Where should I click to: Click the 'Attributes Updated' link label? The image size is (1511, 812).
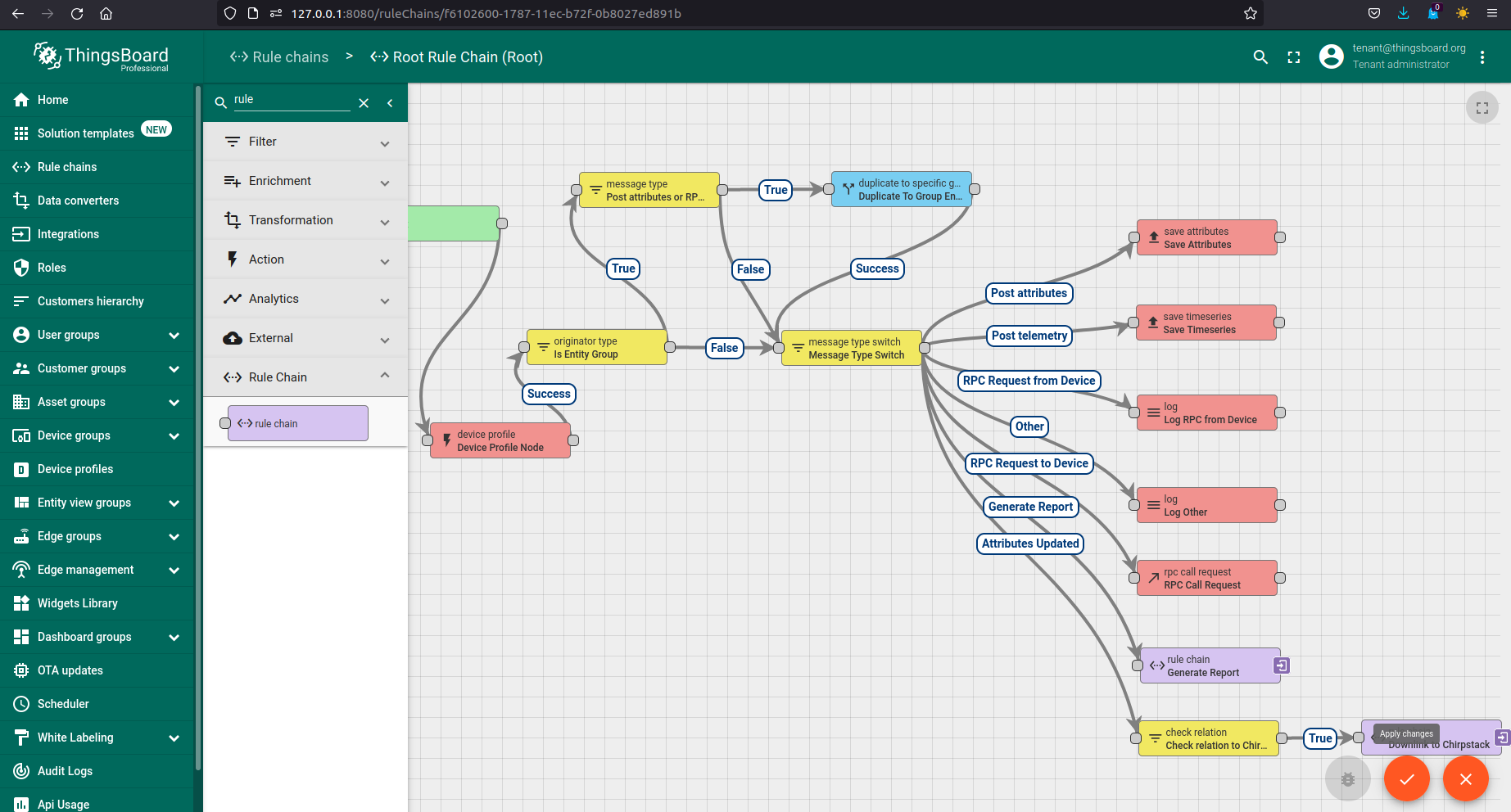[1030, 544]
